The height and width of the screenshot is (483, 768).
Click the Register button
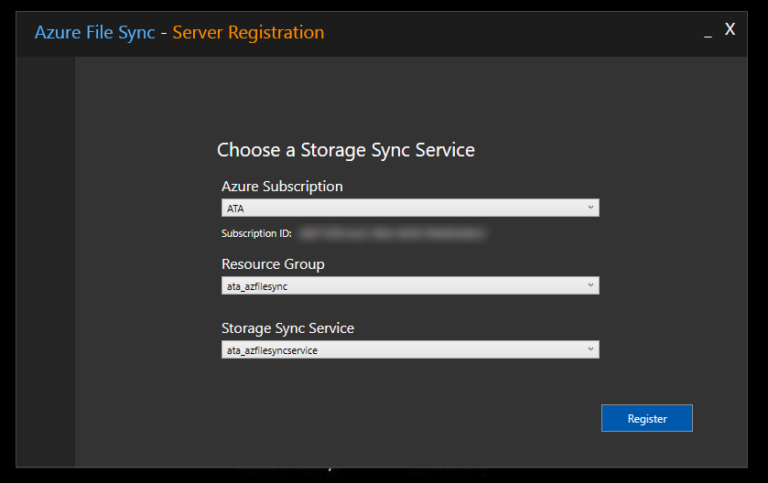pyautogui.click(x=646, y=418)
